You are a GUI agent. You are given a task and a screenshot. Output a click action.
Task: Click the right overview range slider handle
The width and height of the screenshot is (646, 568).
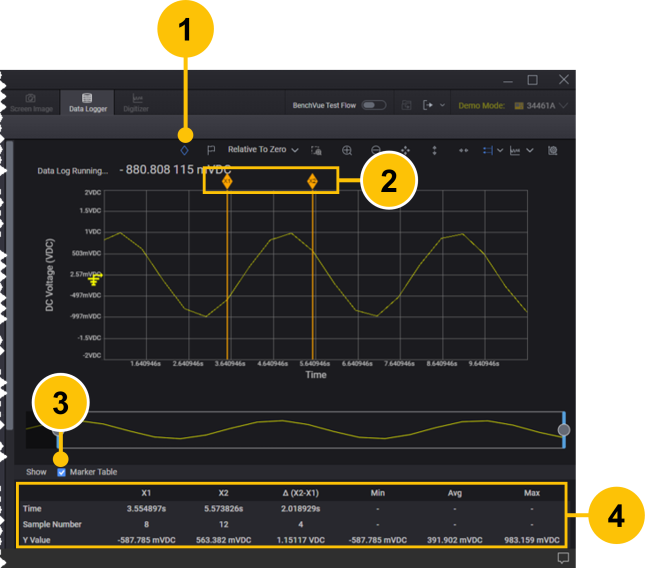[564, 430]
